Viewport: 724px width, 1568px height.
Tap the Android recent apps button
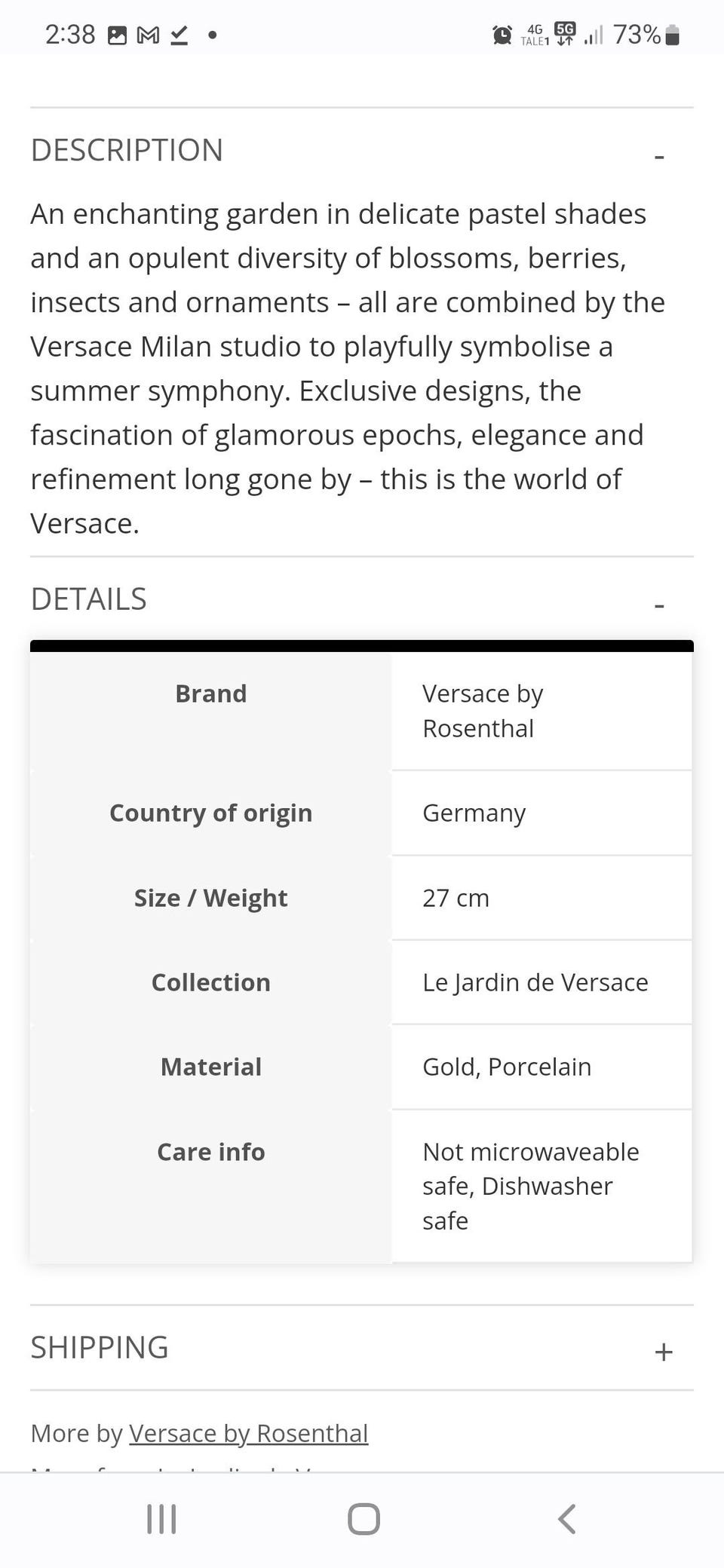[x=161, y=1519]
